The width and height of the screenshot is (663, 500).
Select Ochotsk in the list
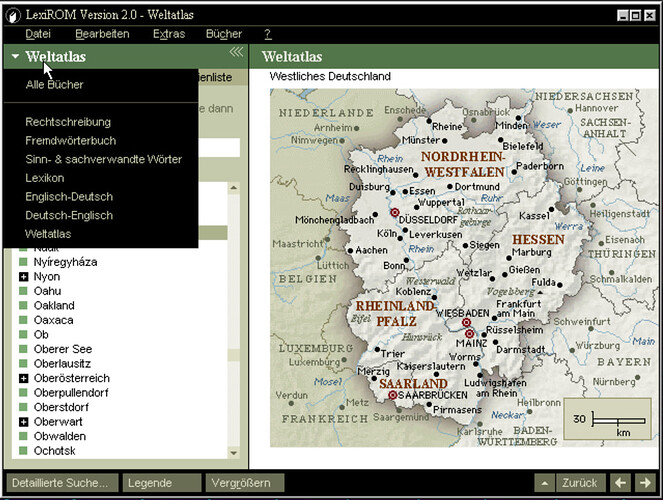coord(55,451)
